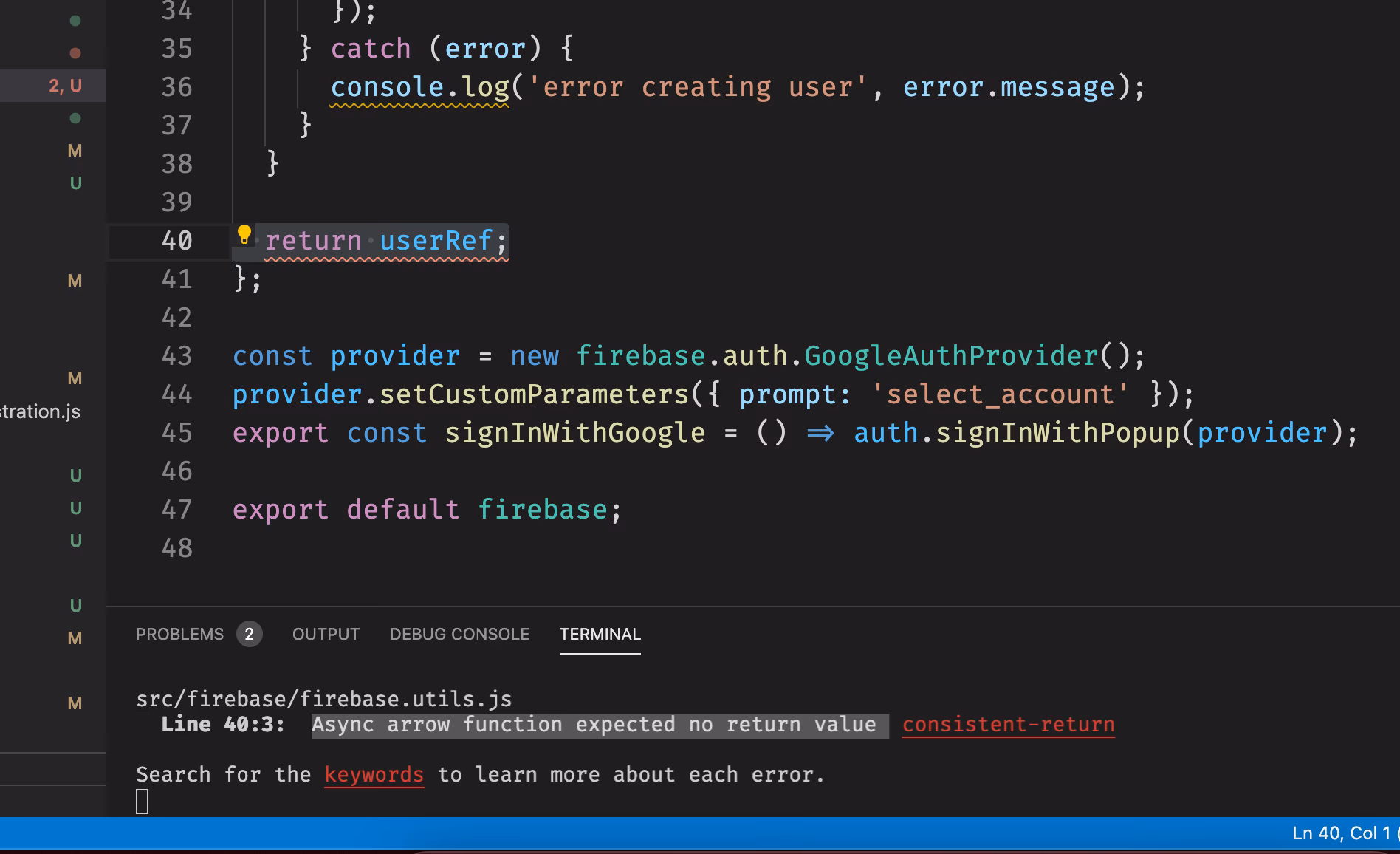Click 'select_account' string on line 44
The image size is (1400, 854).
1000,394
